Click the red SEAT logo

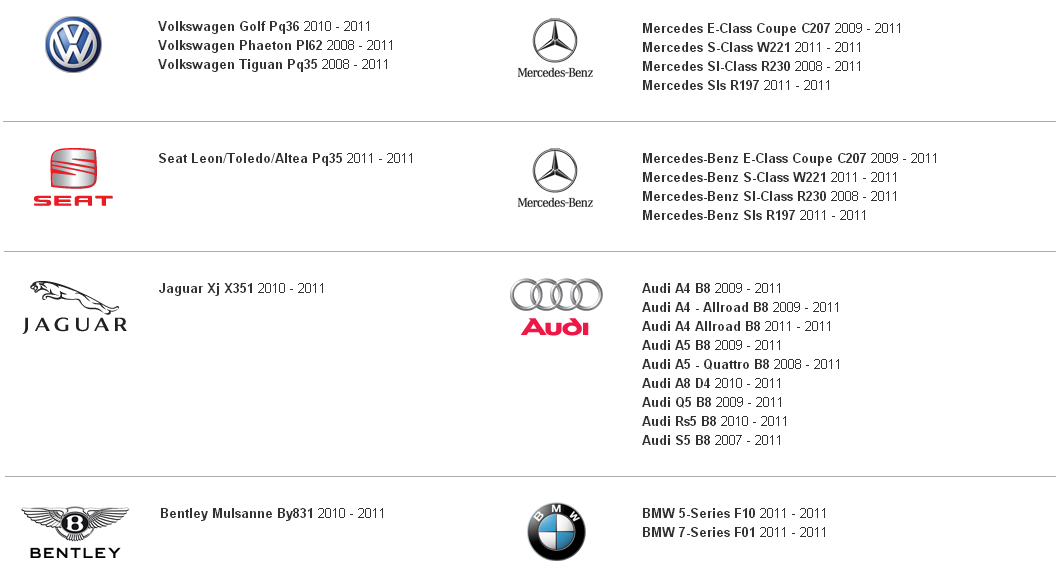(x=73, y=177)
